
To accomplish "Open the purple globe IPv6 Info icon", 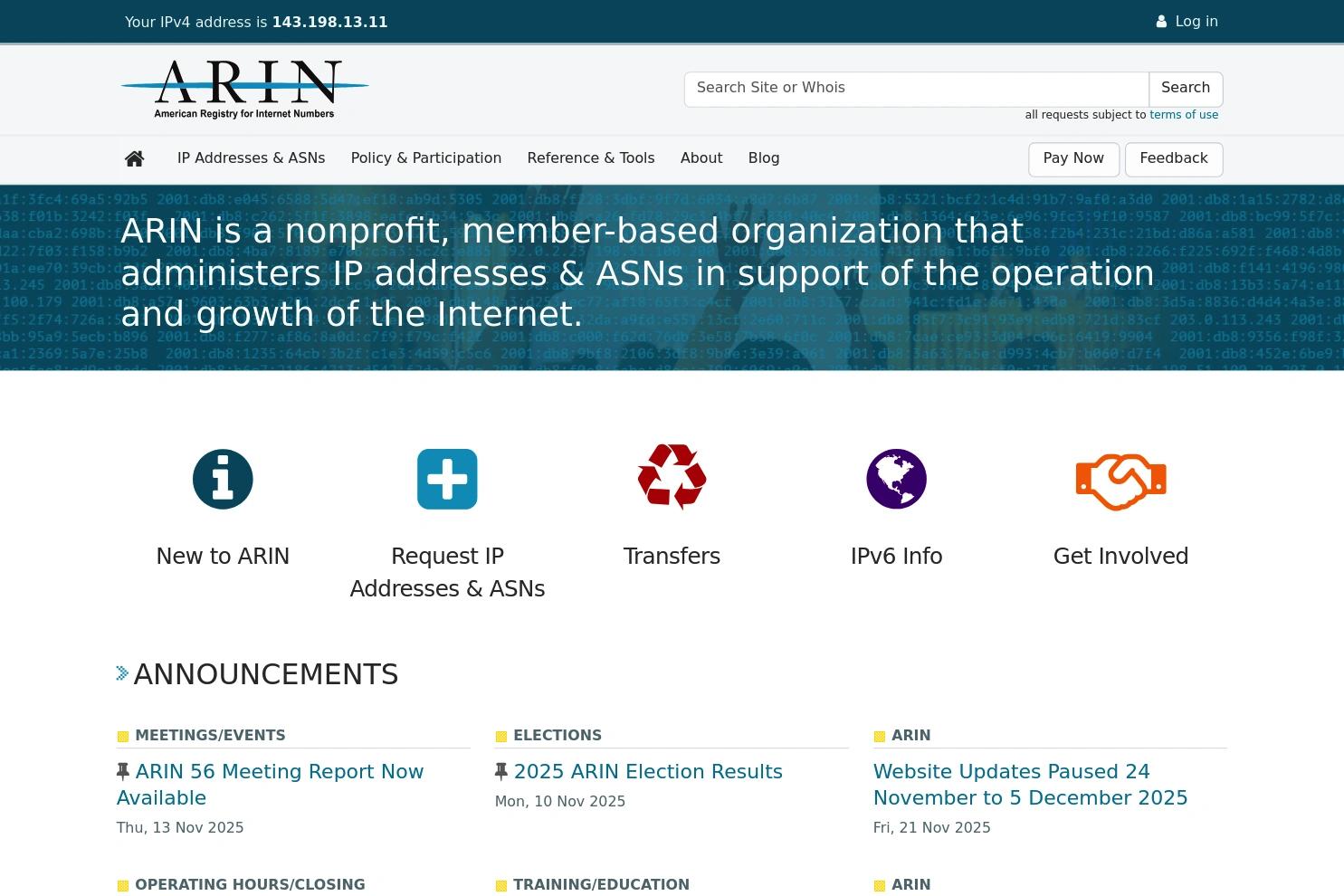I will pyautogui.click(x=896, y=479).
